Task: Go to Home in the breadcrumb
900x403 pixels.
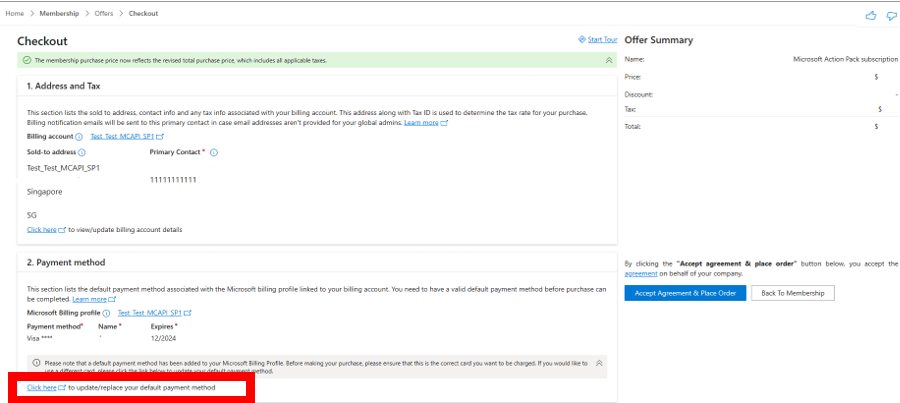Action: [14, 14]
